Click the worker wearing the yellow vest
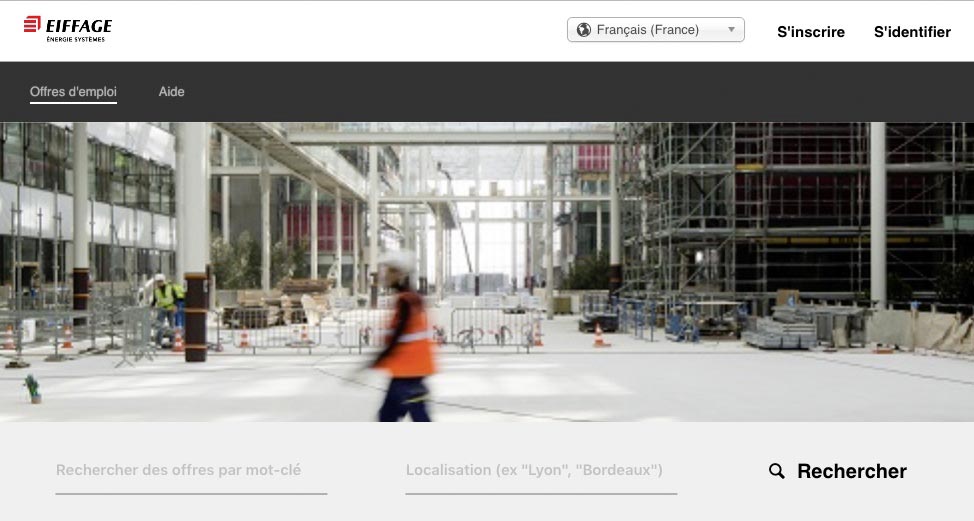Screen dimensions: 974x521 tap(164, 297)
